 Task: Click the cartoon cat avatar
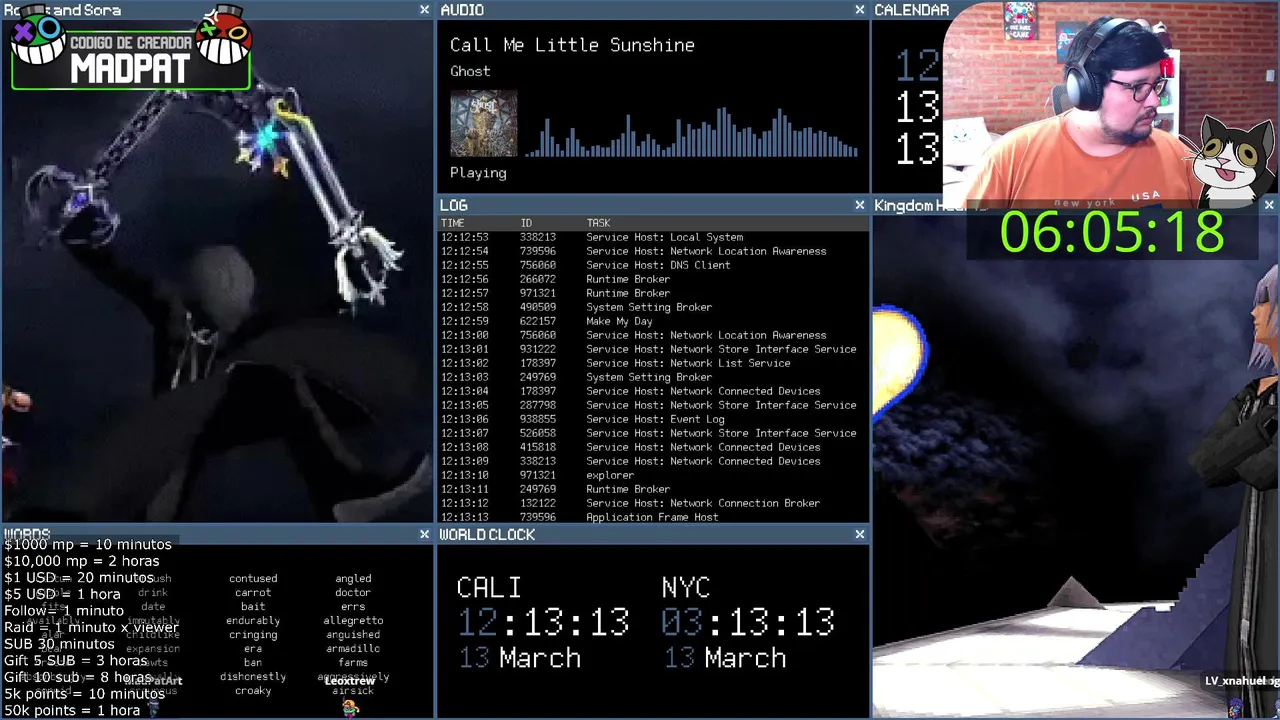click(1232, 160)
